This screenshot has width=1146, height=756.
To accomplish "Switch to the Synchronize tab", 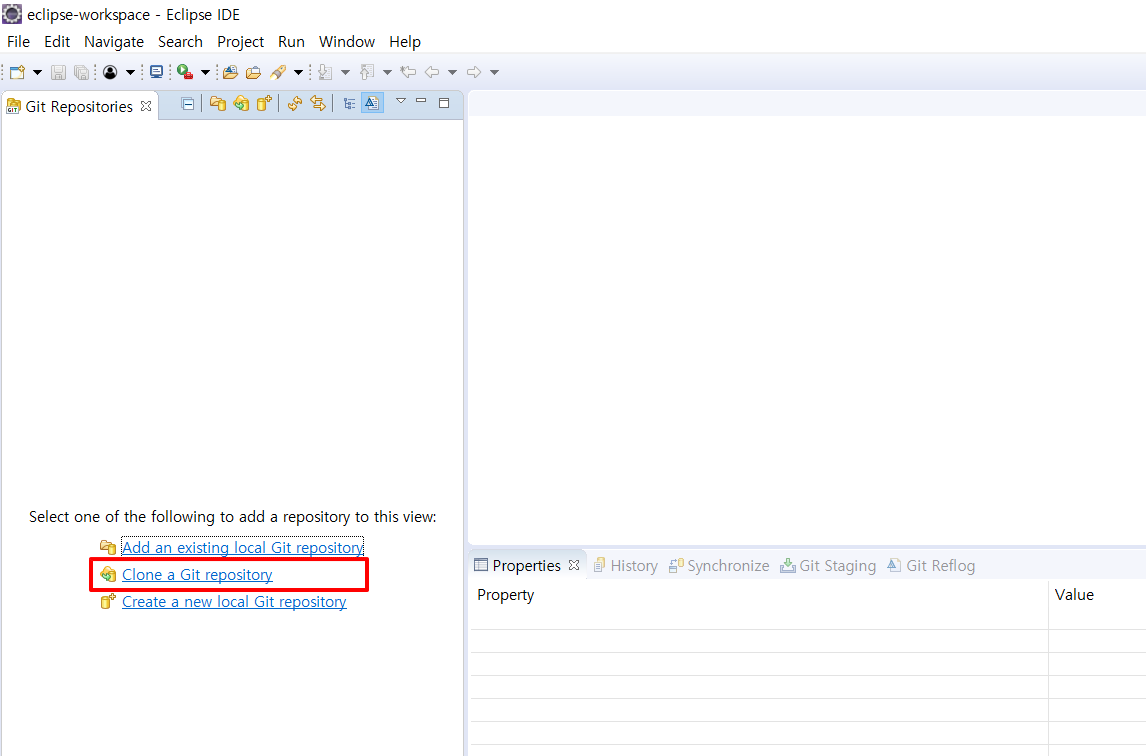I will click(719, 566).
